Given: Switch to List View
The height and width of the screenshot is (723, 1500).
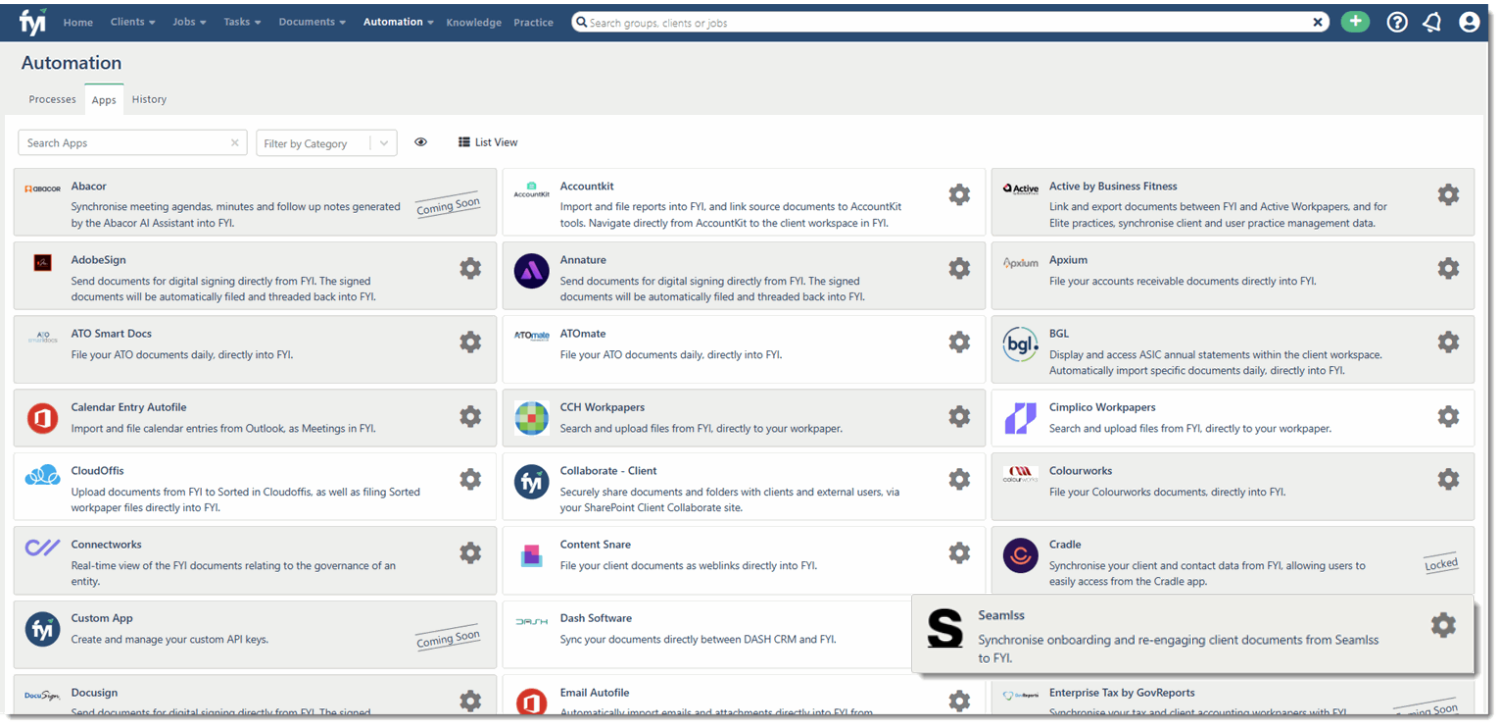Looking at the screenshot, I should (x=488, y=143).
